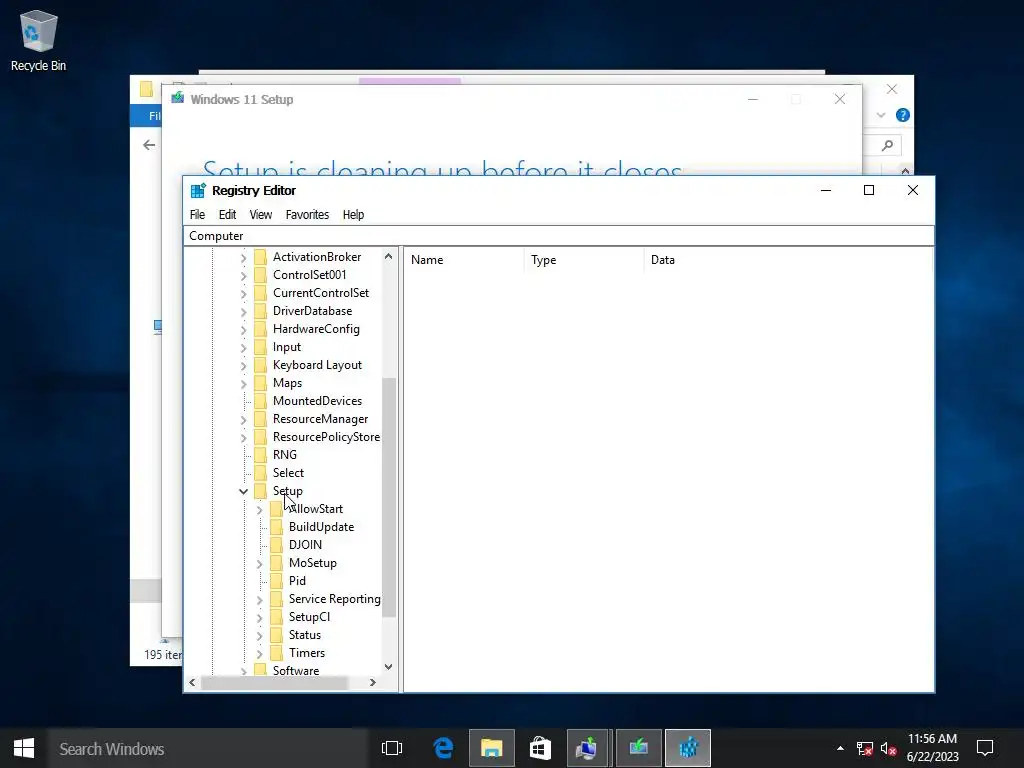Select the DriverDatabase key
The image size is (1024, 768).
click(x=312, y=311)
